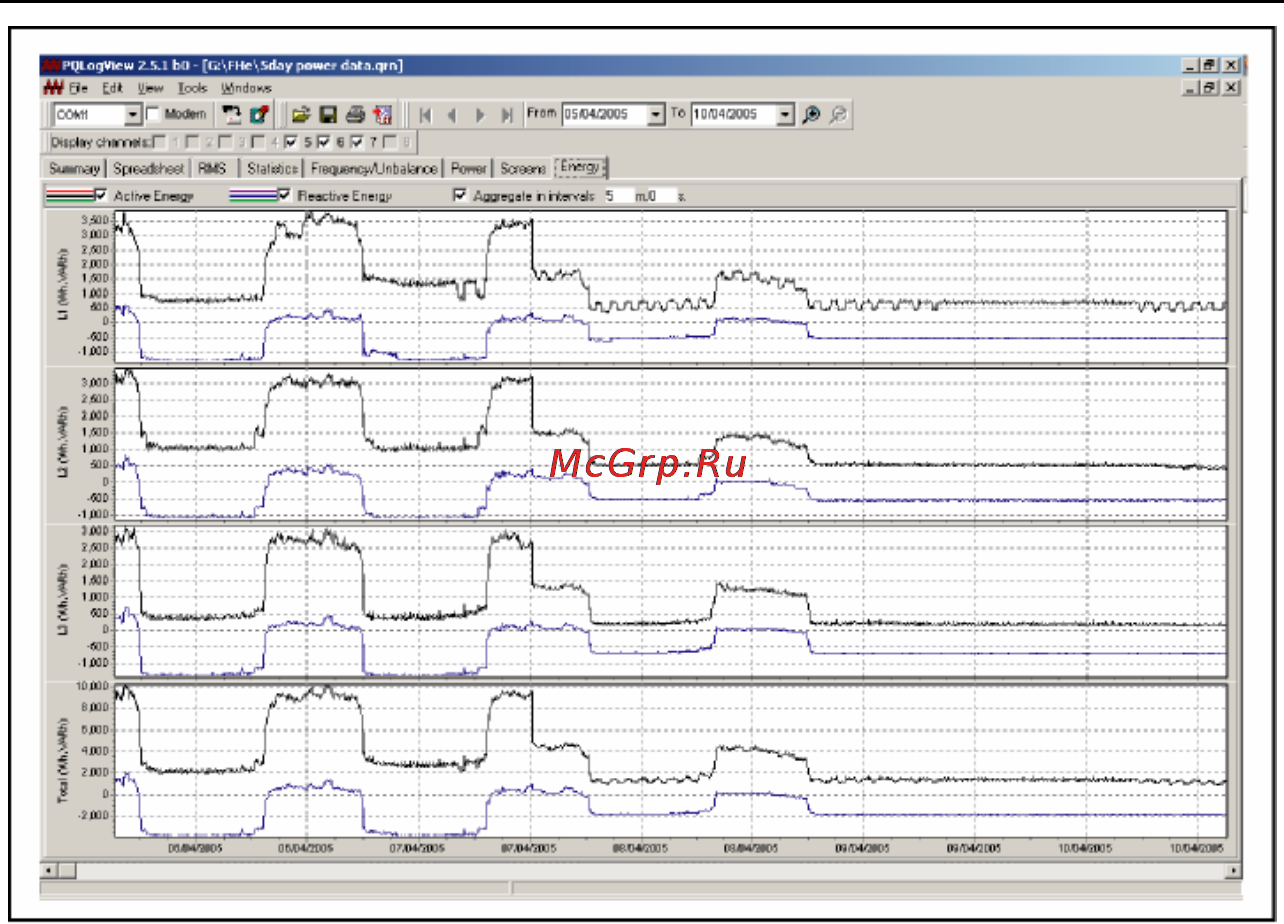Click the From date text field
This screenshot has height=924, width=1284.
pyautogui.click(x=605, y=114)
